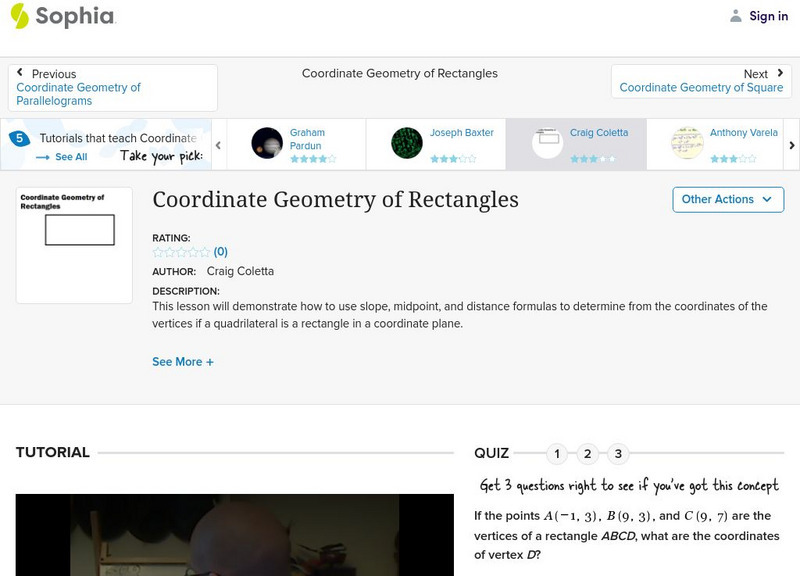This screenshot has width=800, height=576.
Task: Open Next: Coordinate Geometry of Square
Action: pos(701,81)
